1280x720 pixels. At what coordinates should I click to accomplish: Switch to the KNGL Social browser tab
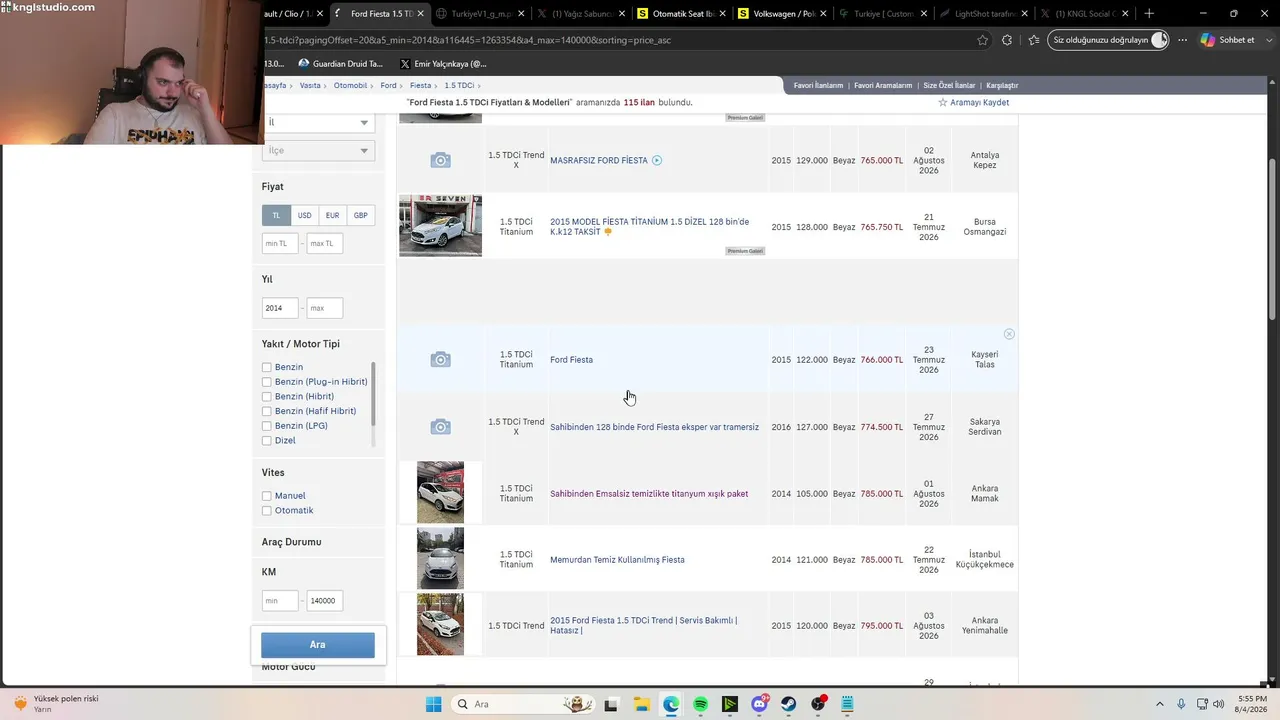[1084, 14]
